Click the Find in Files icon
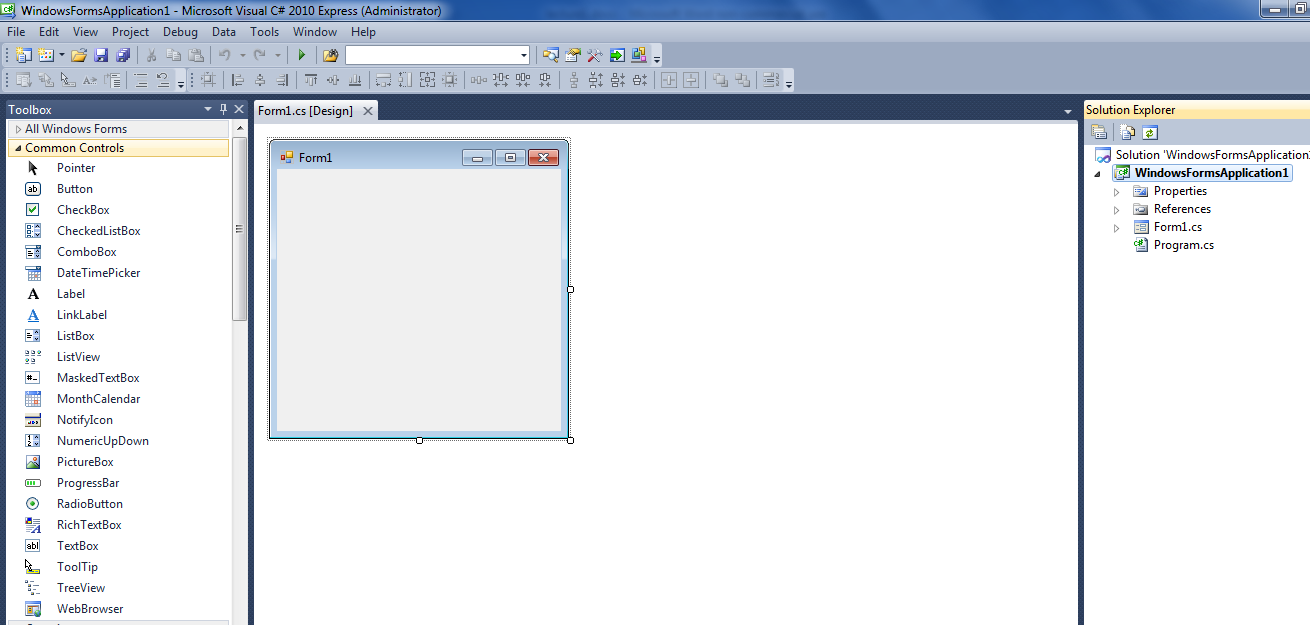1310x625 pixels. tap(330, 55)
